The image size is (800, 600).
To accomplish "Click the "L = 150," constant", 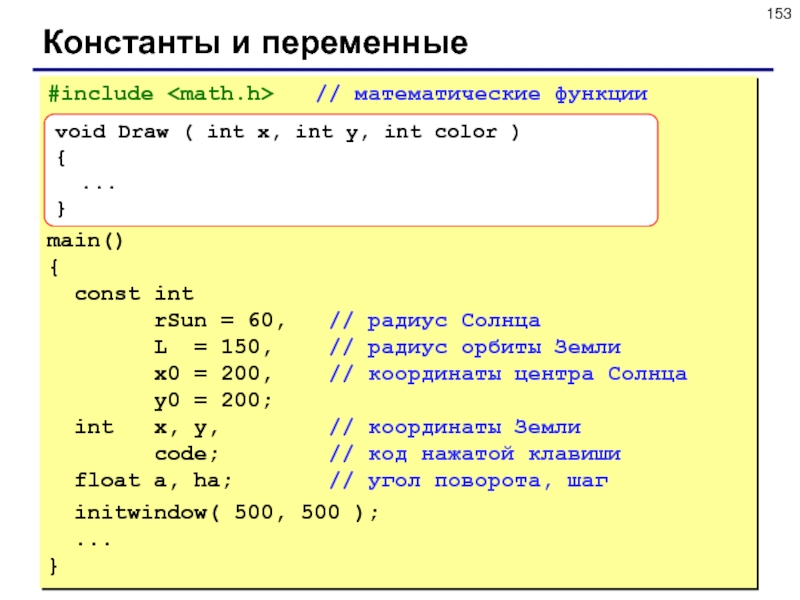I will coord(213,347).
